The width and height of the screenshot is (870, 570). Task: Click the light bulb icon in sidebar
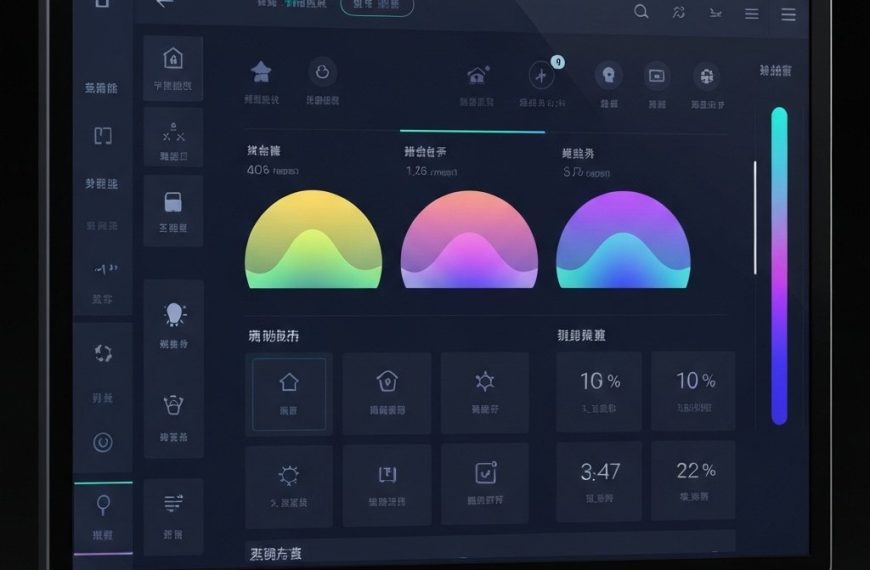click(174, 314)
